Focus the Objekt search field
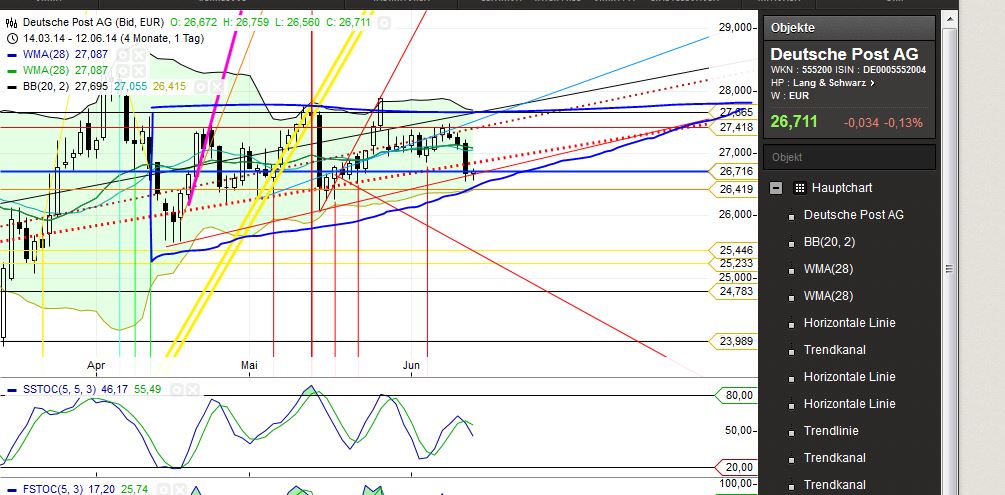Viewport: 1005px width, 495px height. [849, 157]
